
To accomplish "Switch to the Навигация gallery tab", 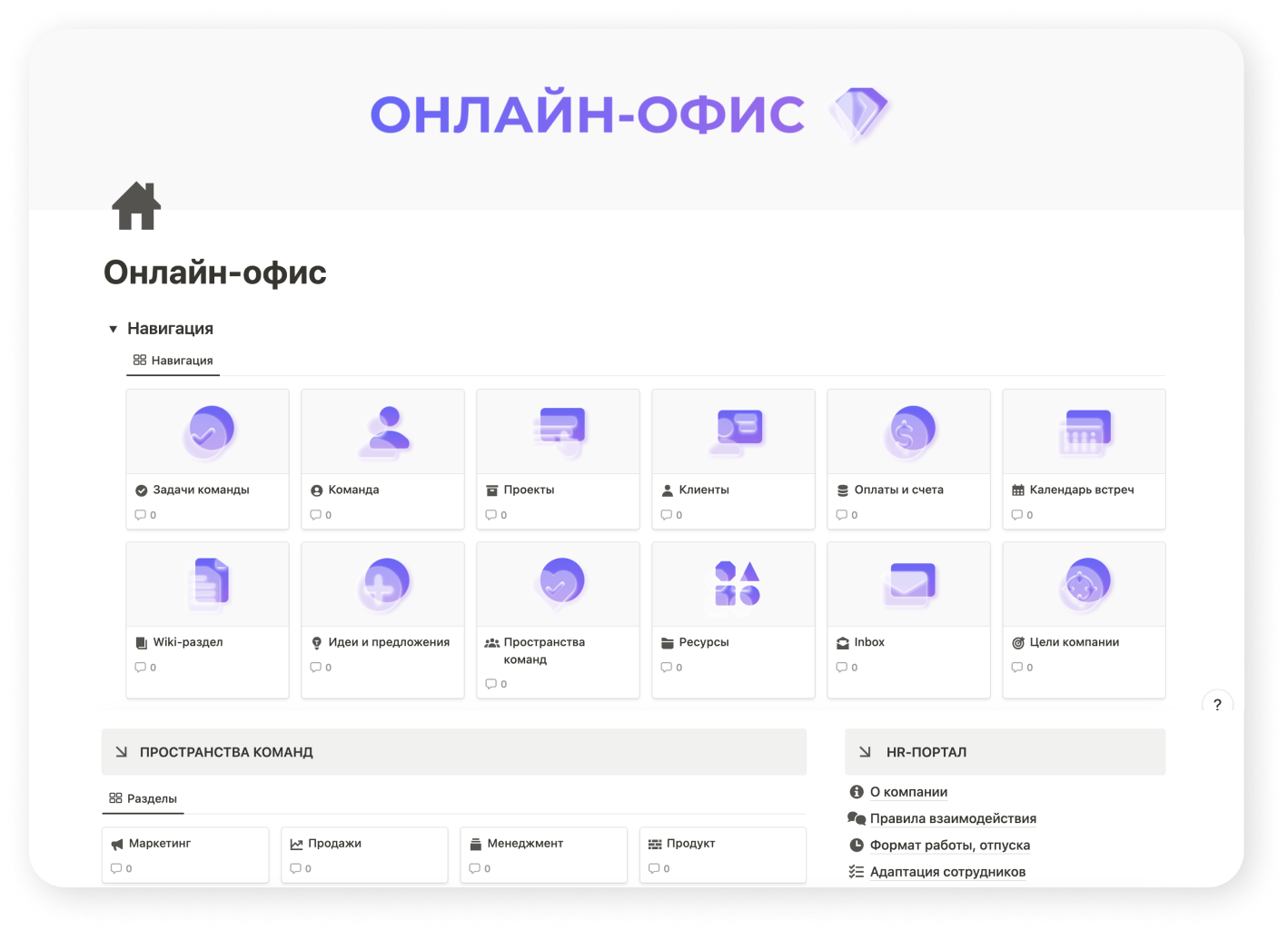I will (173, 360).
